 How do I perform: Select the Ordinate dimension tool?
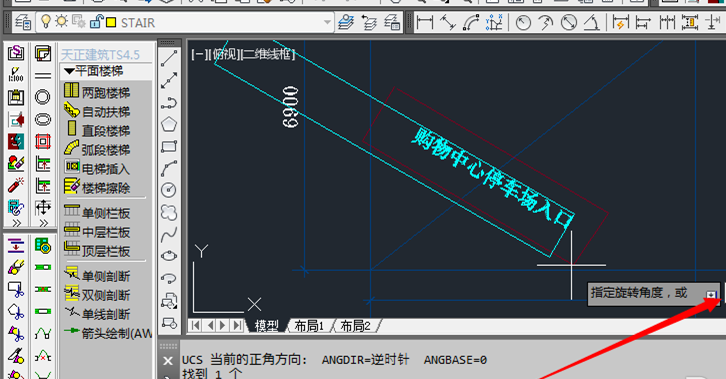(494, 22)
